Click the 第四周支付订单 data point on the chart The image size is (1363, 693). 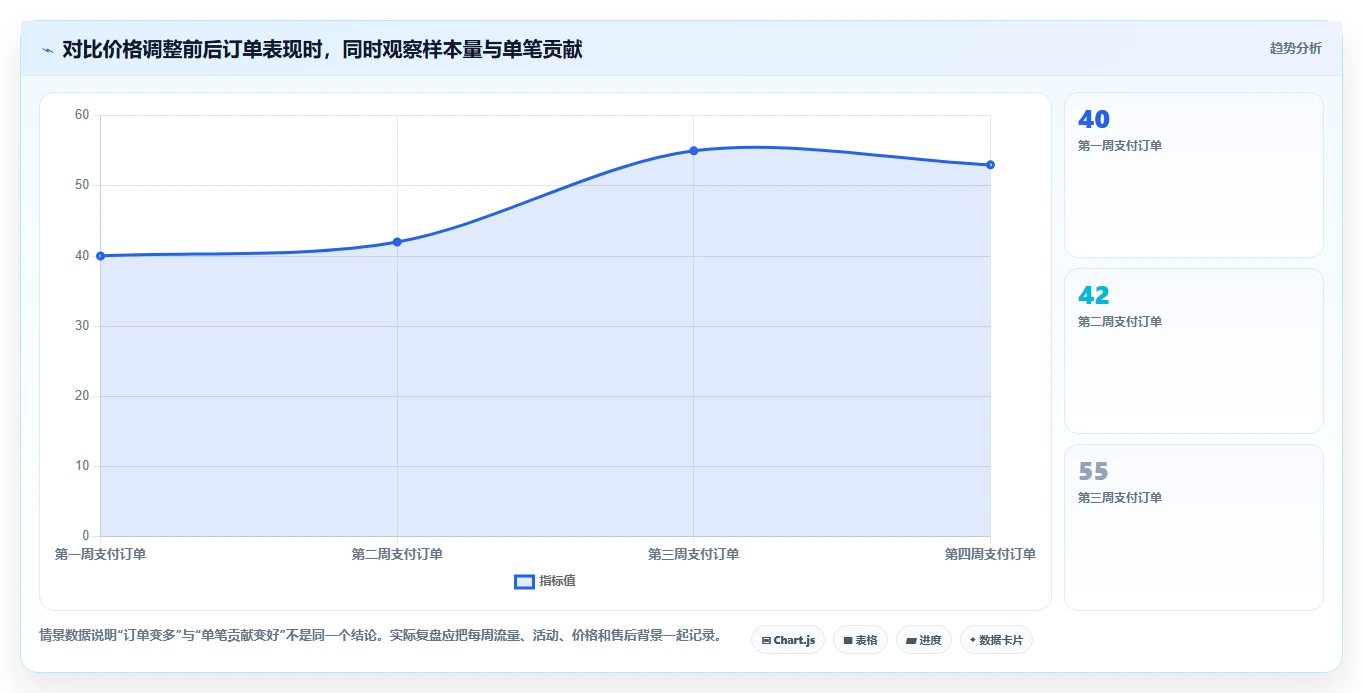point(990,165)
